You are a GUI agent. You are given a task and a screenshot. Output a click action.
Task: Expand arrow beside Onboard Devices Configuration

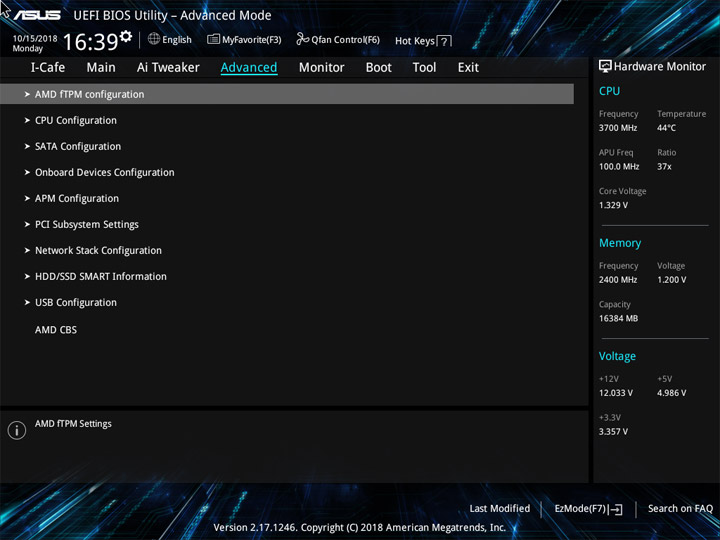pos(27,172)
